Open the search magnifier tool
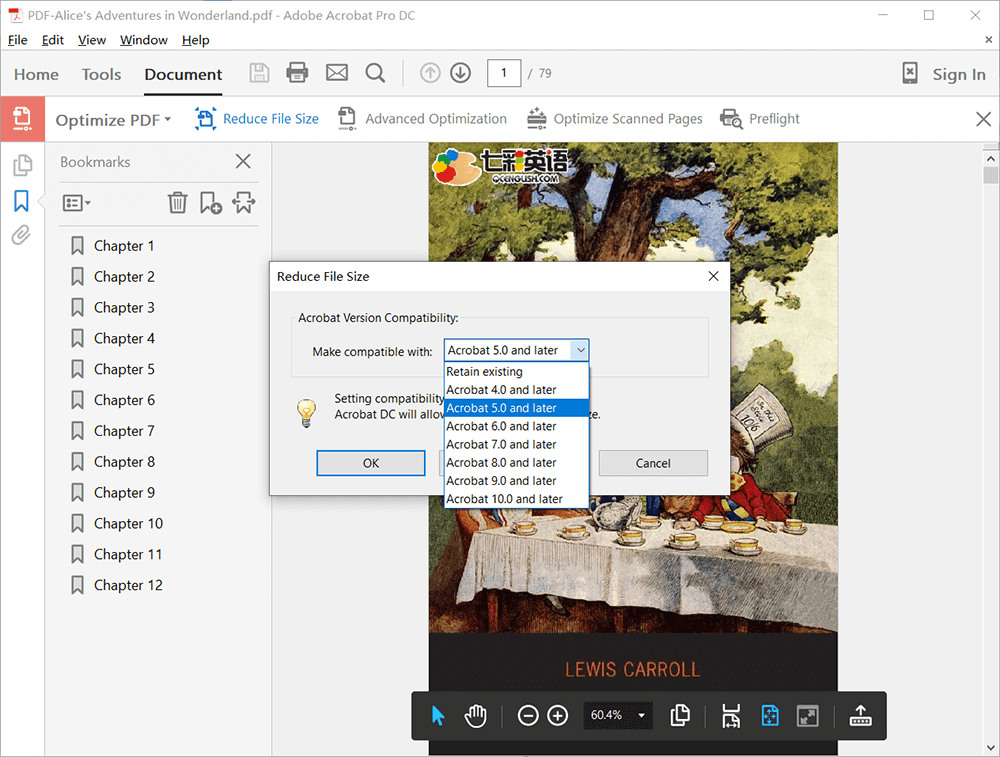This screenshot has height=757, width=1000. [375, 73]
